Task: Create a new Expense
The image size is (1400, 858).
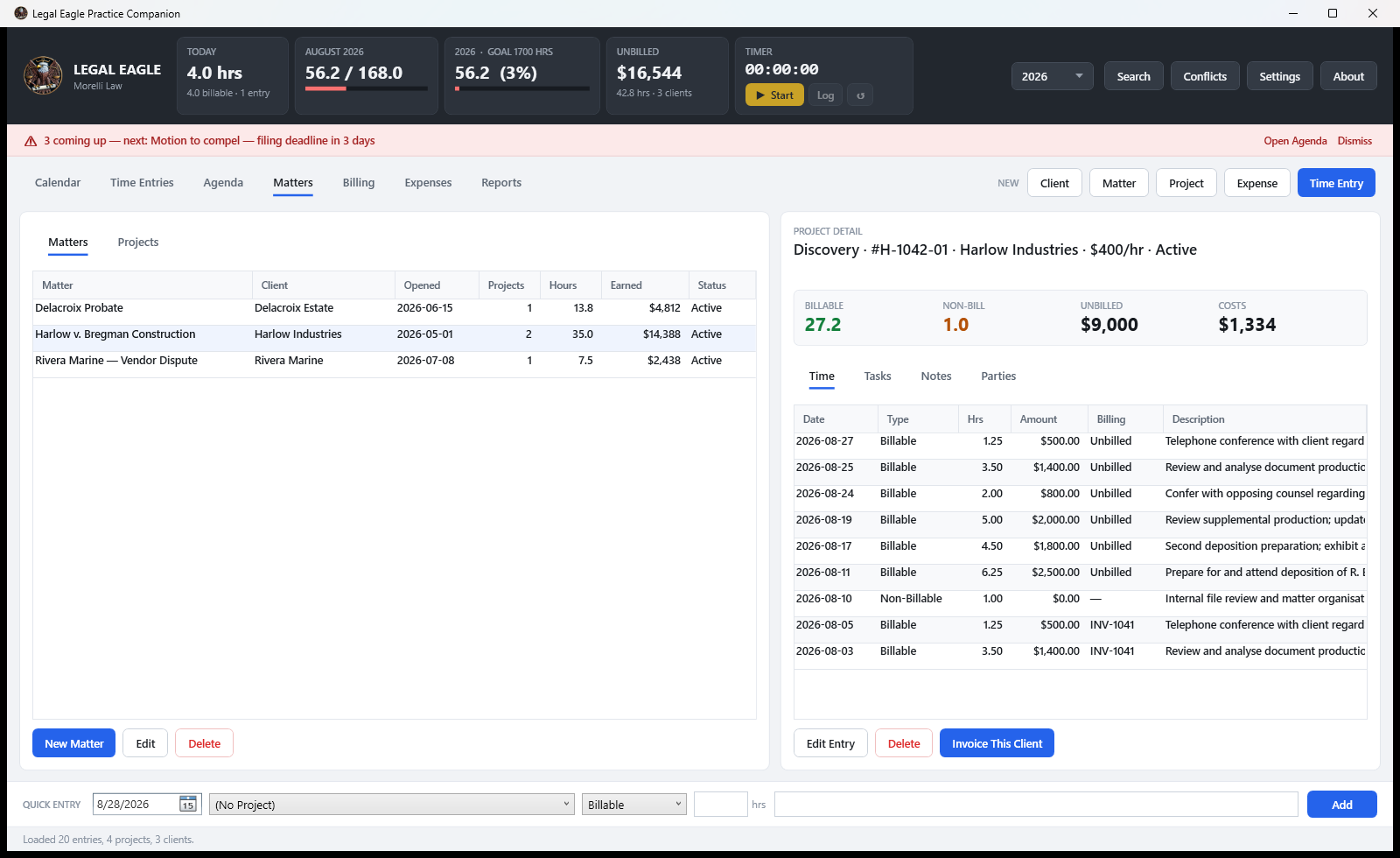Action: 1257,183
